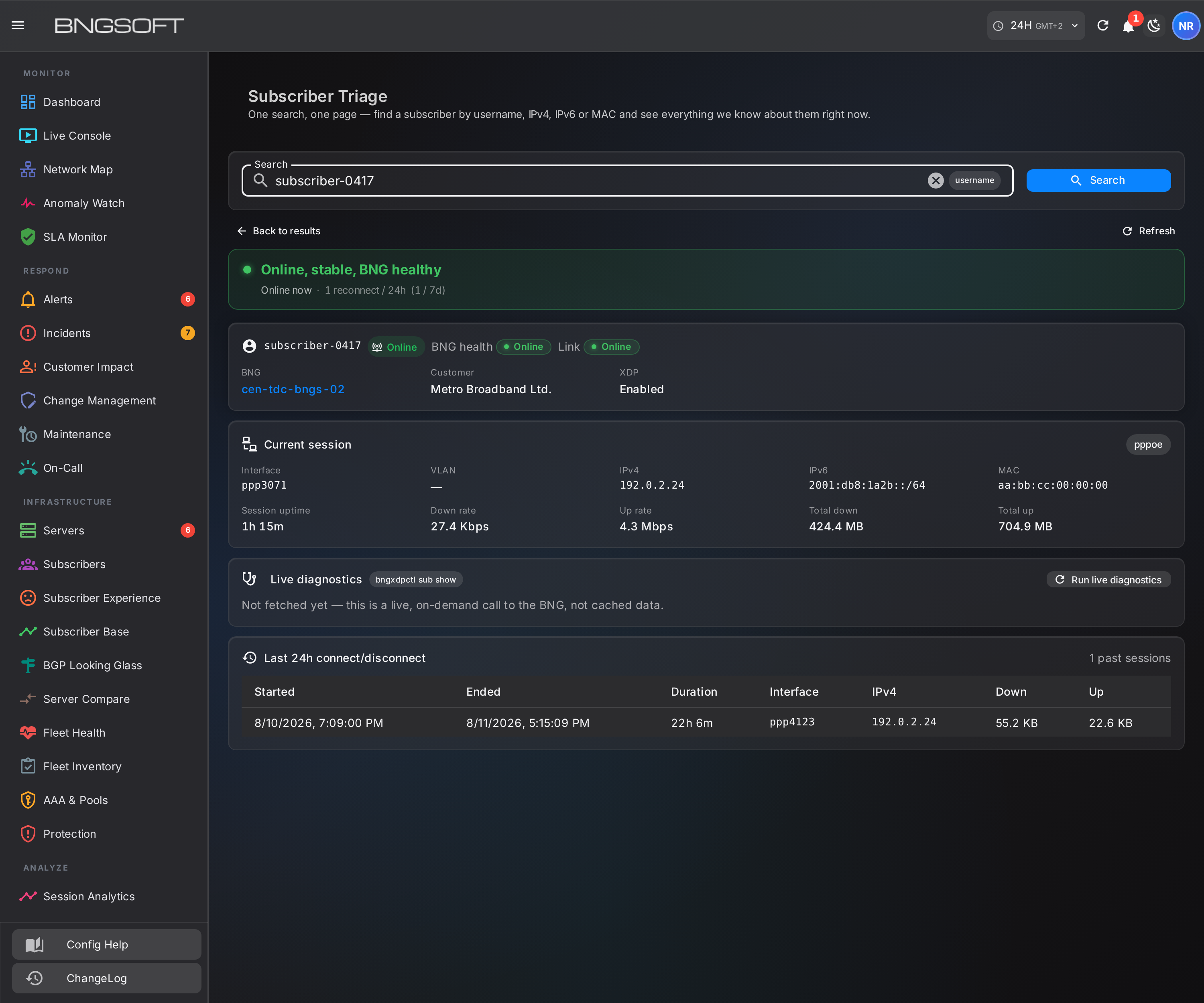Image resolution: width=1204 pixels, height=1003 pixels.
Task: Open the NR user avatar menu
Action: [x=1186, y=26]
